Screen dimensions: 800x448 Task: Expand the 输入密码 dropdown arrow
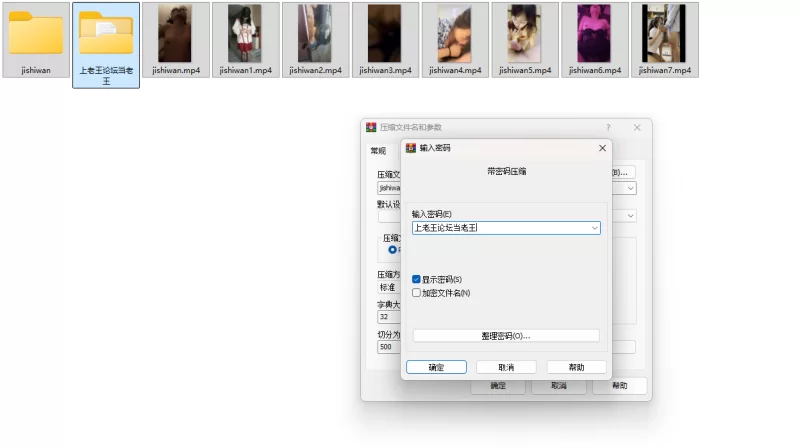(x=594, y=228)
